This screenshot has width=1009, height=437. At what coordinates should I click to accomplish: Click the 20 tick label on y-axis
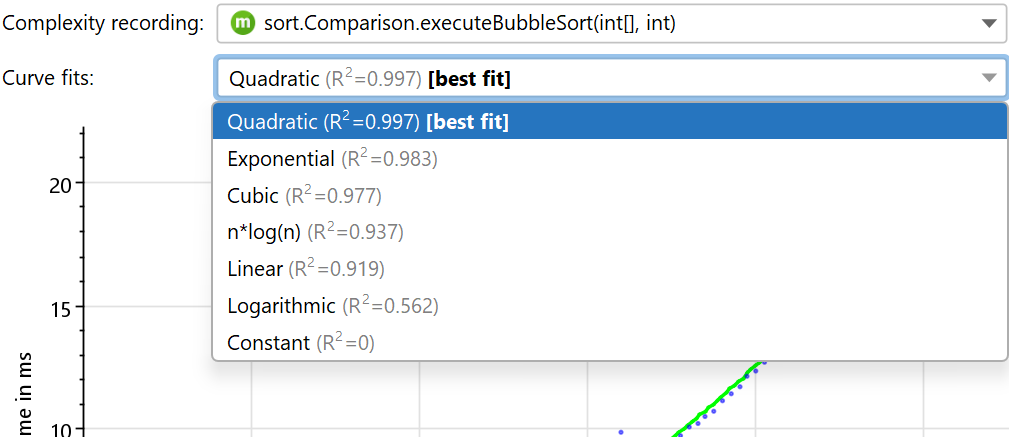click(58, 184)
